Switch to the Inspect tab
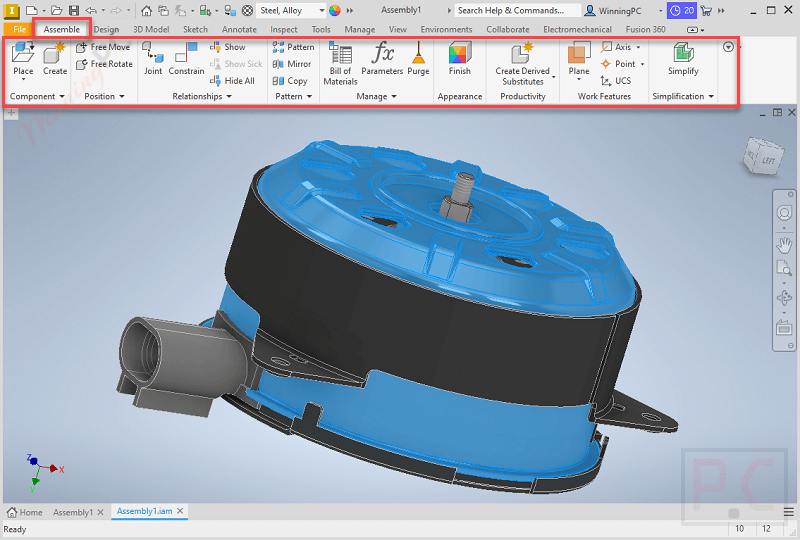Viewport: 800px width, 540px height. point(284,30)
